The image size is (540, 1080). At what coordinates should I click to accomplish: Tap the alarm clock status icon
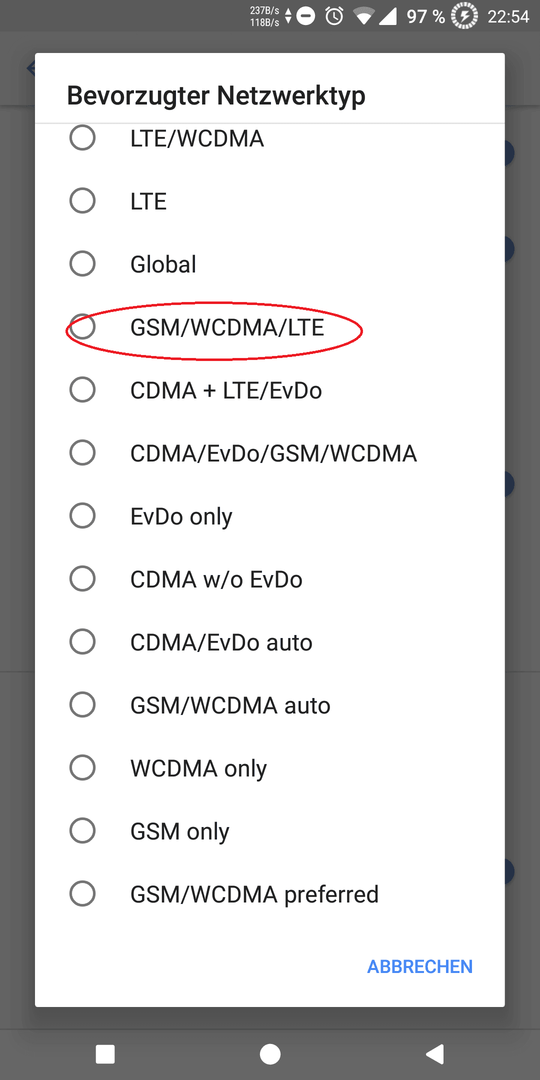tap(335, 16)
